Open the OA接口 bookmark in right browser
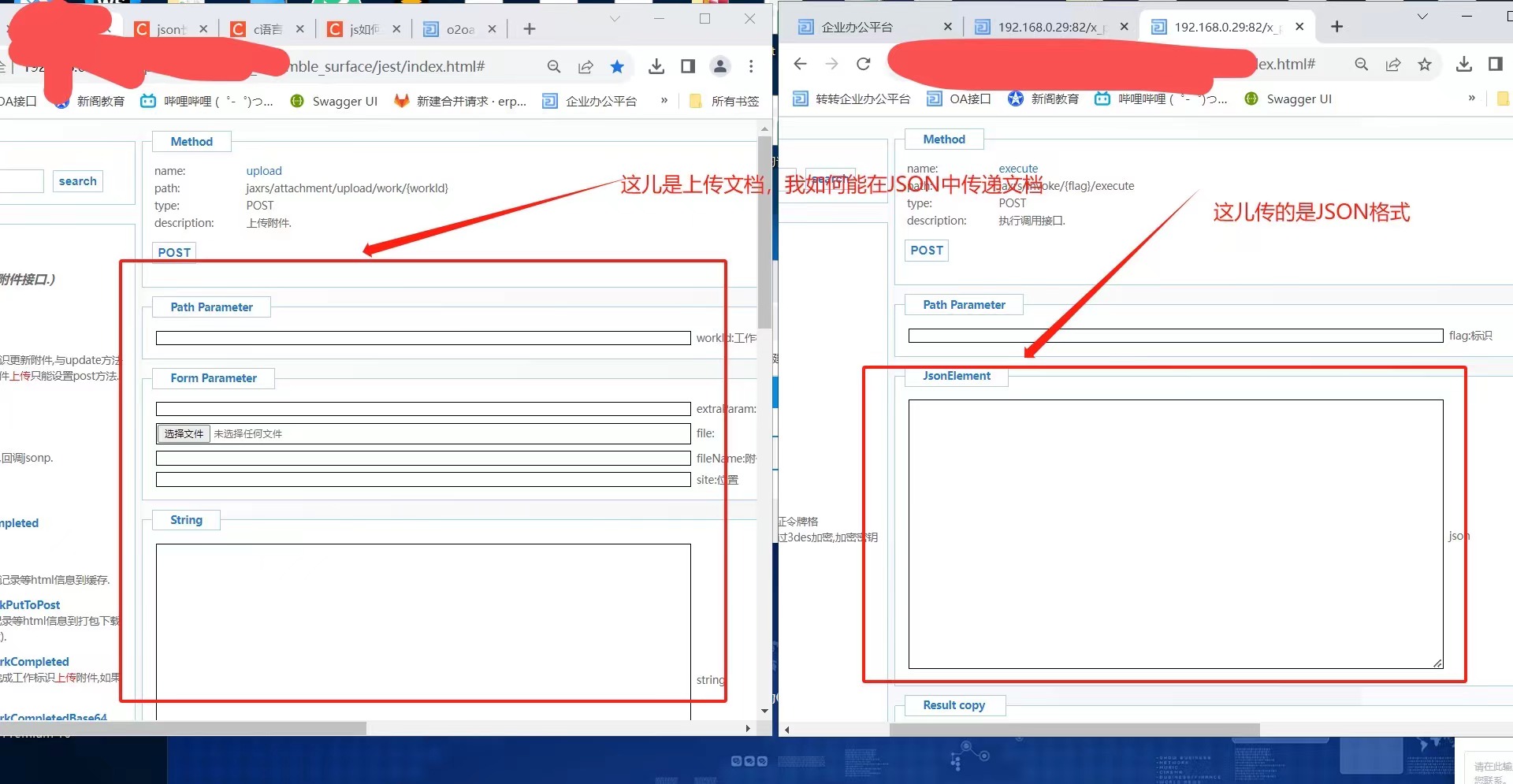Viewport: 1513px width, 784px height. 958,98
